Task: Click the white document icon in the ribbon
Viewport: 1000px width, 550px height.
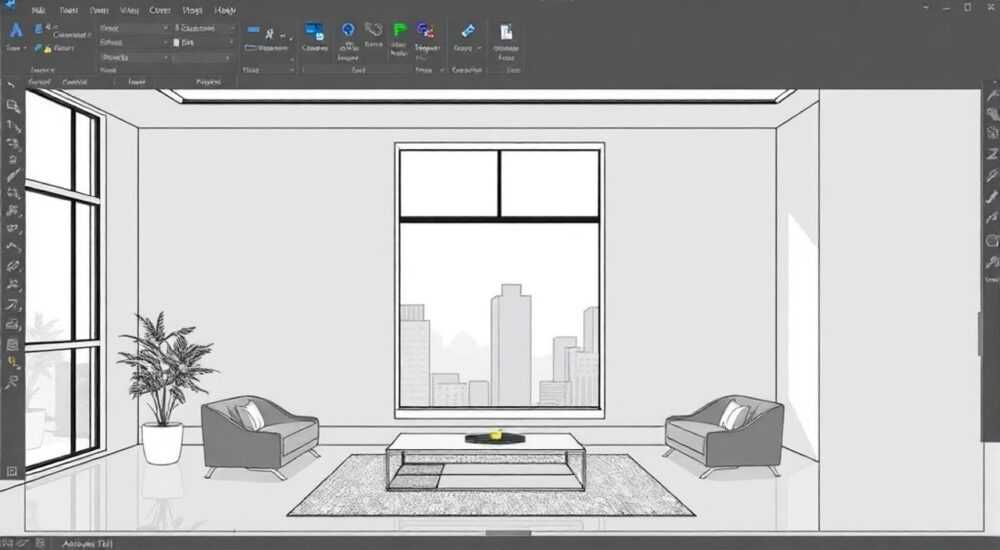Action: [x=506, y=32]
